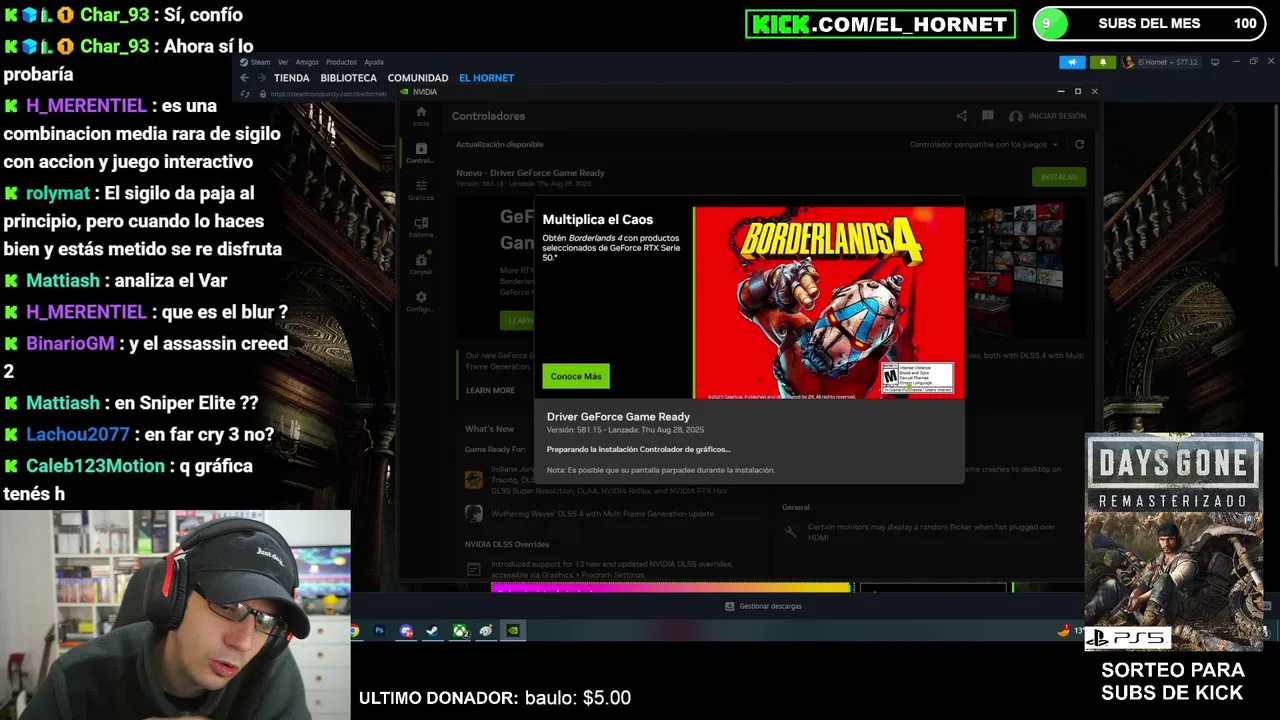Click Steam Big Picture monitor icon
The height and width of the screenshot is (720, 1280).
(1215, 62)
